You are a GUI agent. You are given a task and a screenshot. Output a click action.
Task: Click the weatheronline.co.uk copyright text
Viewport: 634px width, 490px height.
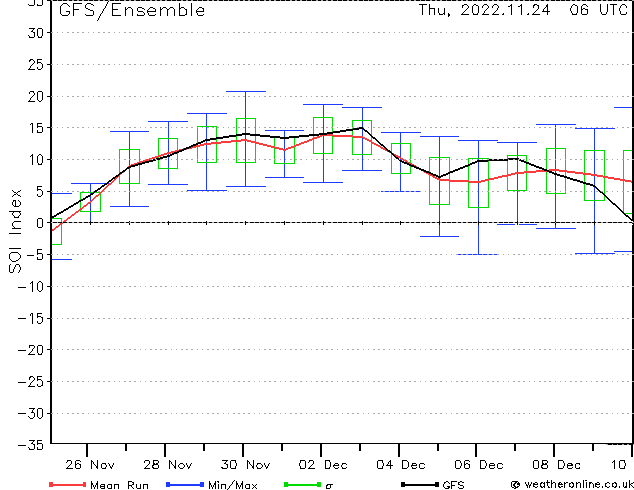coord(572,484)
